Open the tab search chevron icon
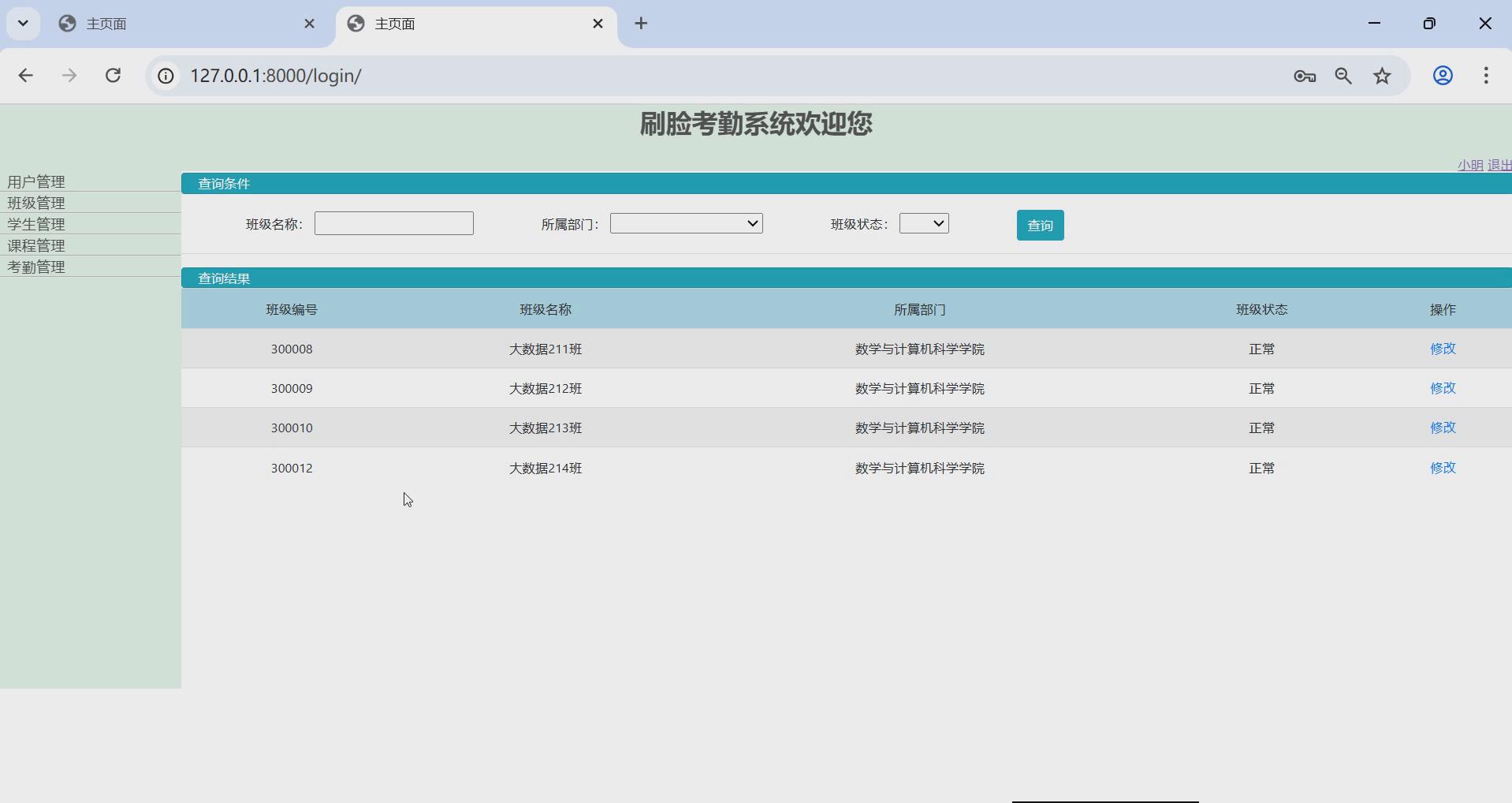Image resolution: width=1512 pixels, height=803 pixels. [x=23, y=23]
